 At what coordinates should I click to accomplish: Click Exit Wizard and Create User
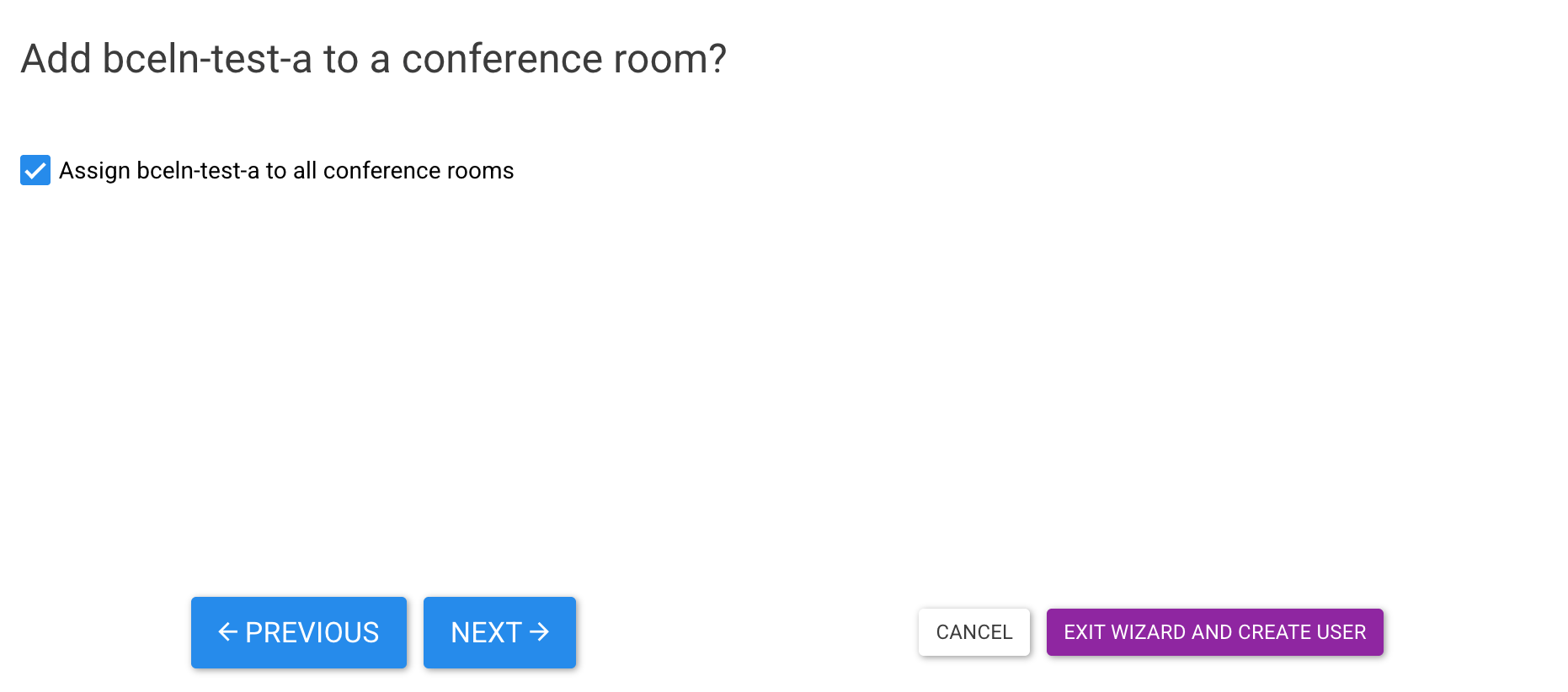click(1214, 632)
